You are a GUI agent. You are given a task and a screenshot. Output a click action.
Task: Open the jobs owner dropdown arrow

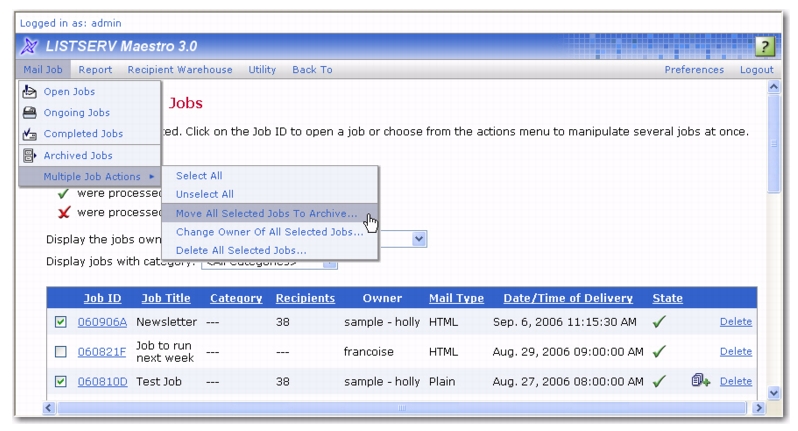419,239
